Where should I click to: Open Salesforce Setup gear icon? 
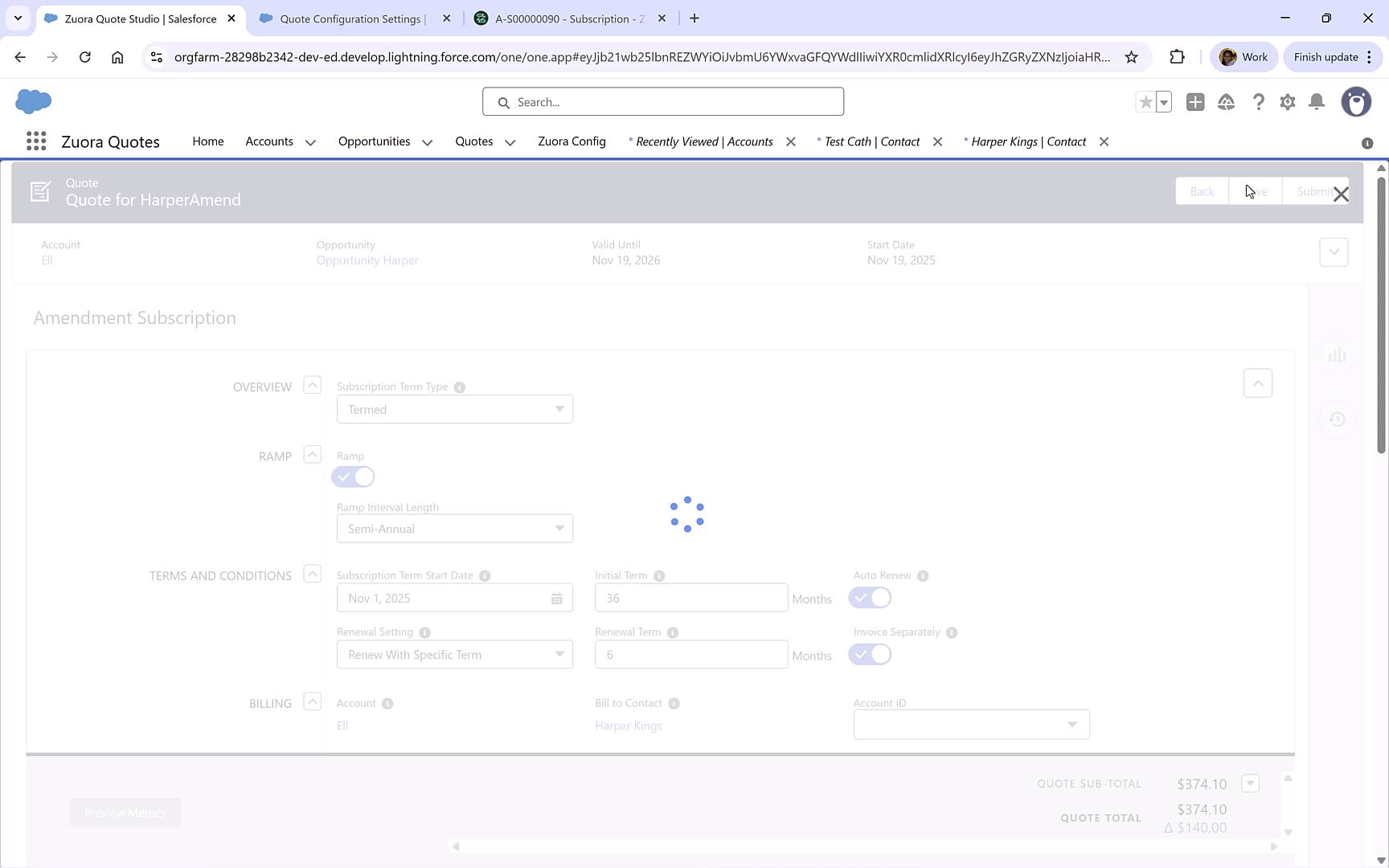pyautogui.click(x=1287, y=102)
